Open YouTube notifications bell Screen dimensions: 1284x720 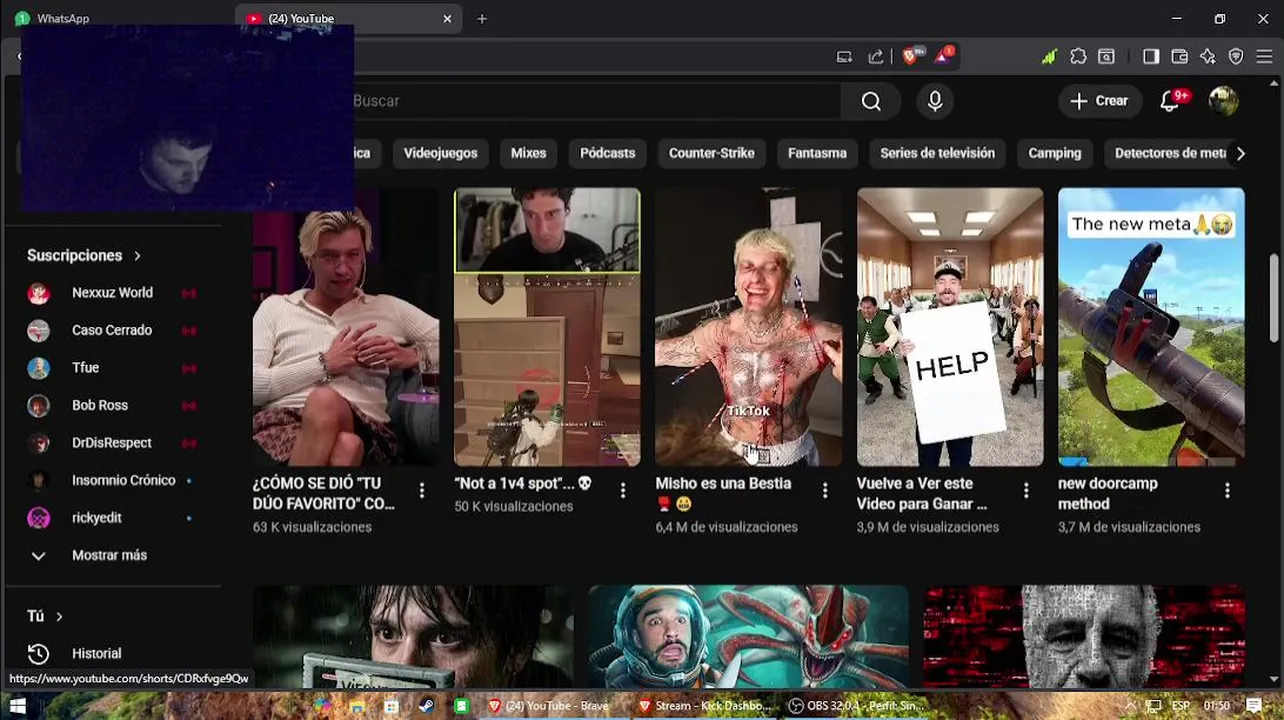tap(1169, 101)
